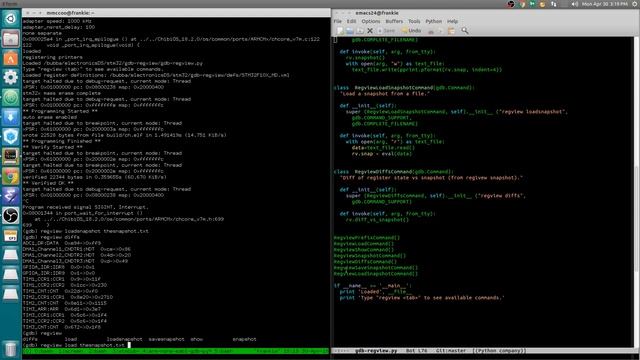Click Emacs Copy toolbar icon
This screenshot has height=360, width=640.
coord(441,31)
